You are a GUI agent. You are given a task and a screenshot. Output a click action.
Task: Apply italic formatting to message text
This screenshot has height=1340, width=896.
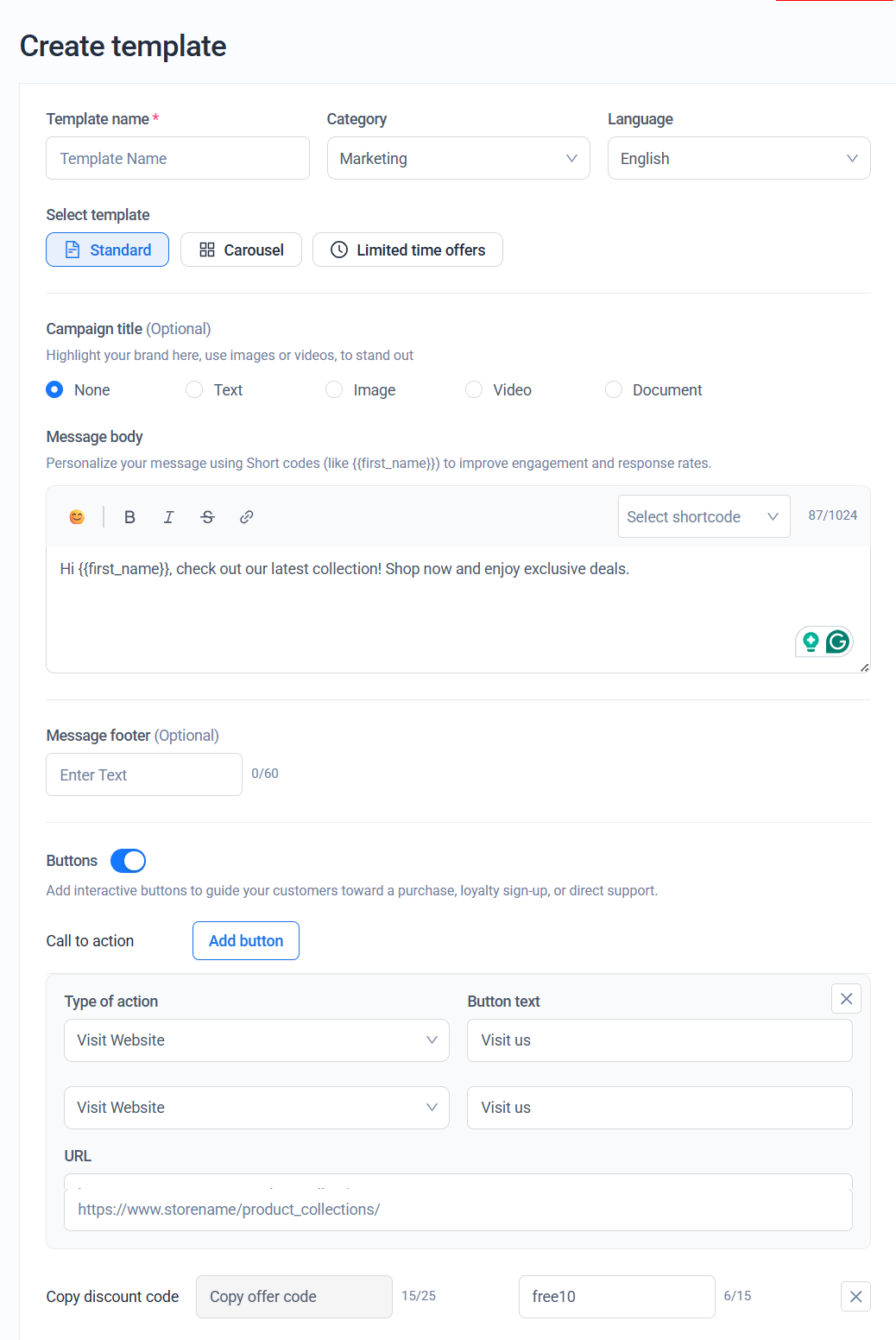[168, 517]
